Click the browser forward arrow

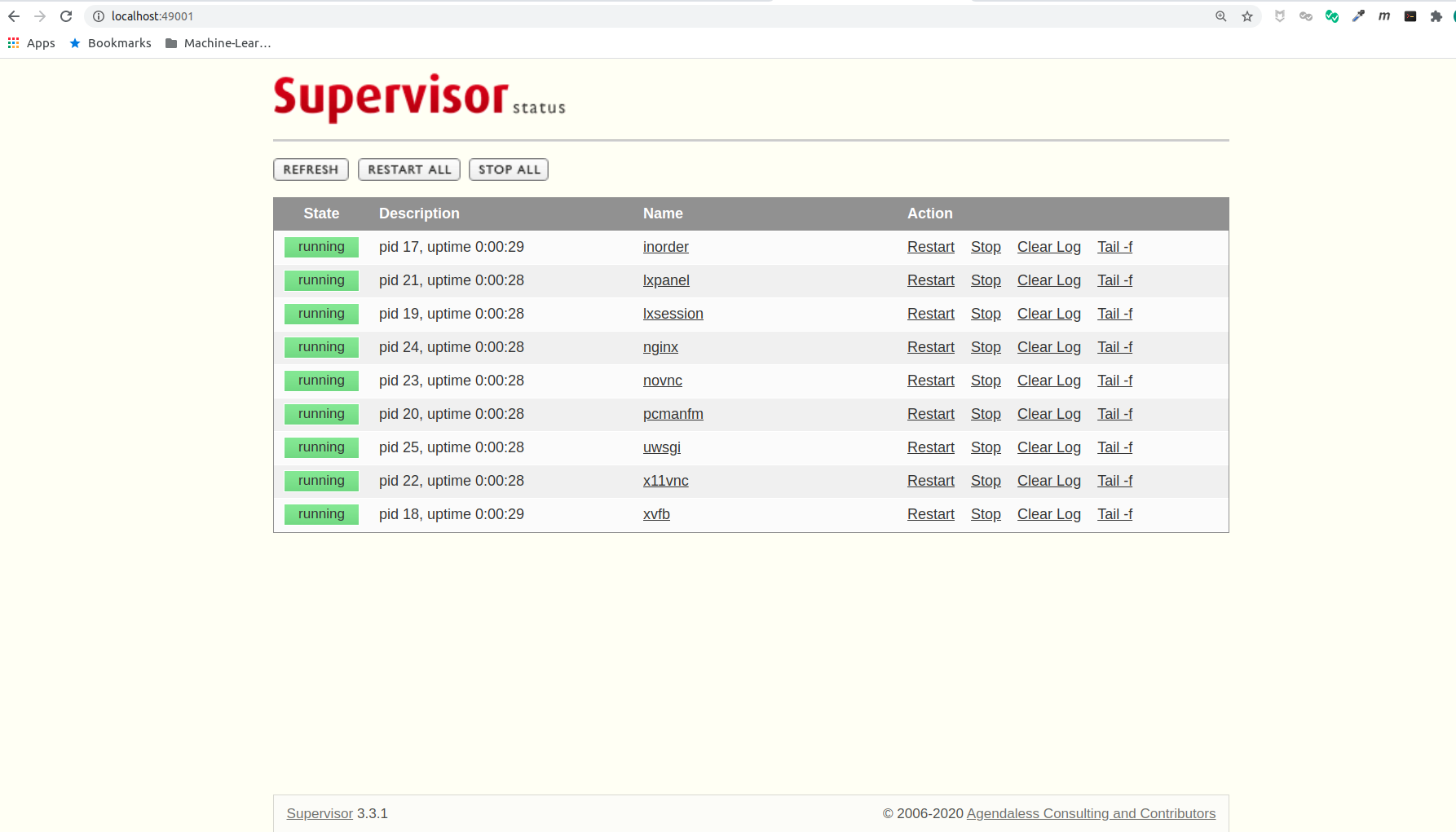40,16
